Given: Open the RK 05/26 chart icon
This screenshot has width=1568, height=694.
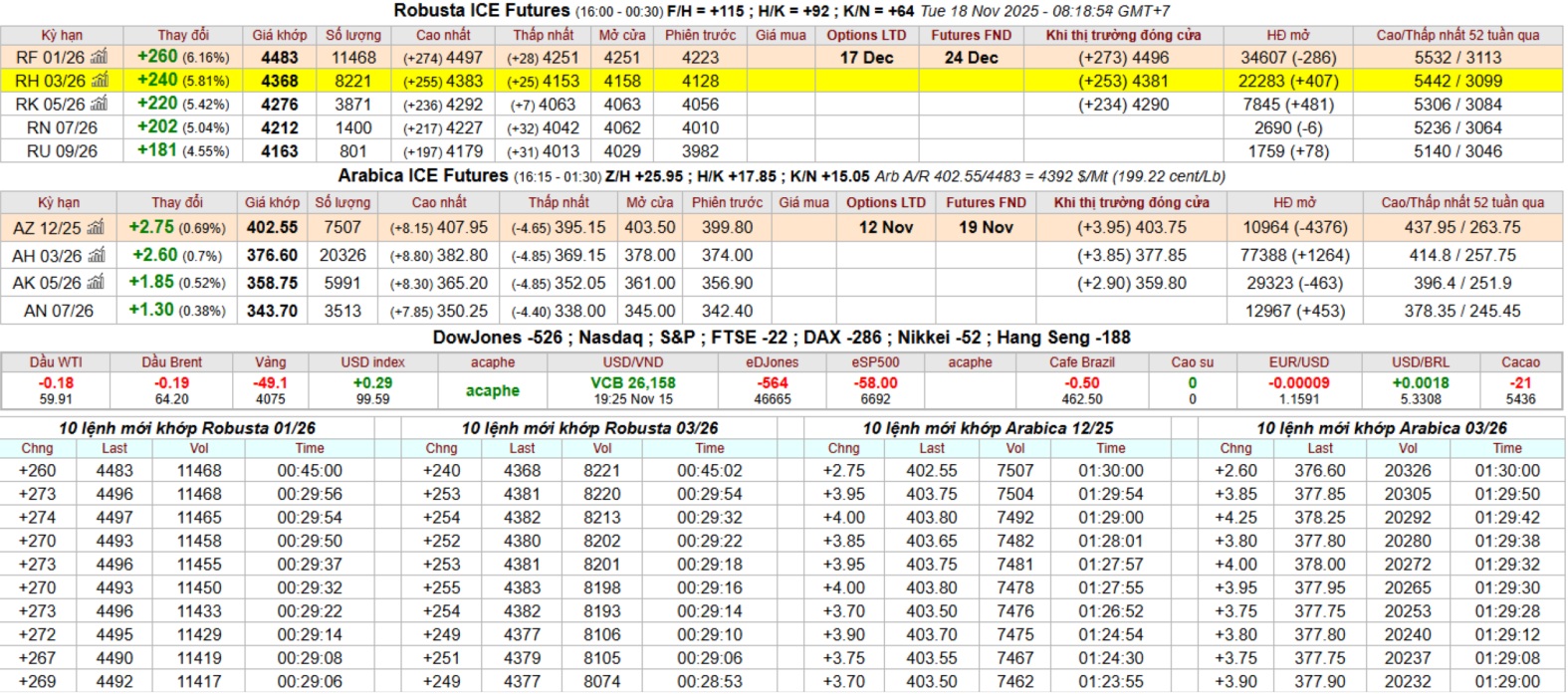Looking at the screenshot, I should [x=99, y=105].
